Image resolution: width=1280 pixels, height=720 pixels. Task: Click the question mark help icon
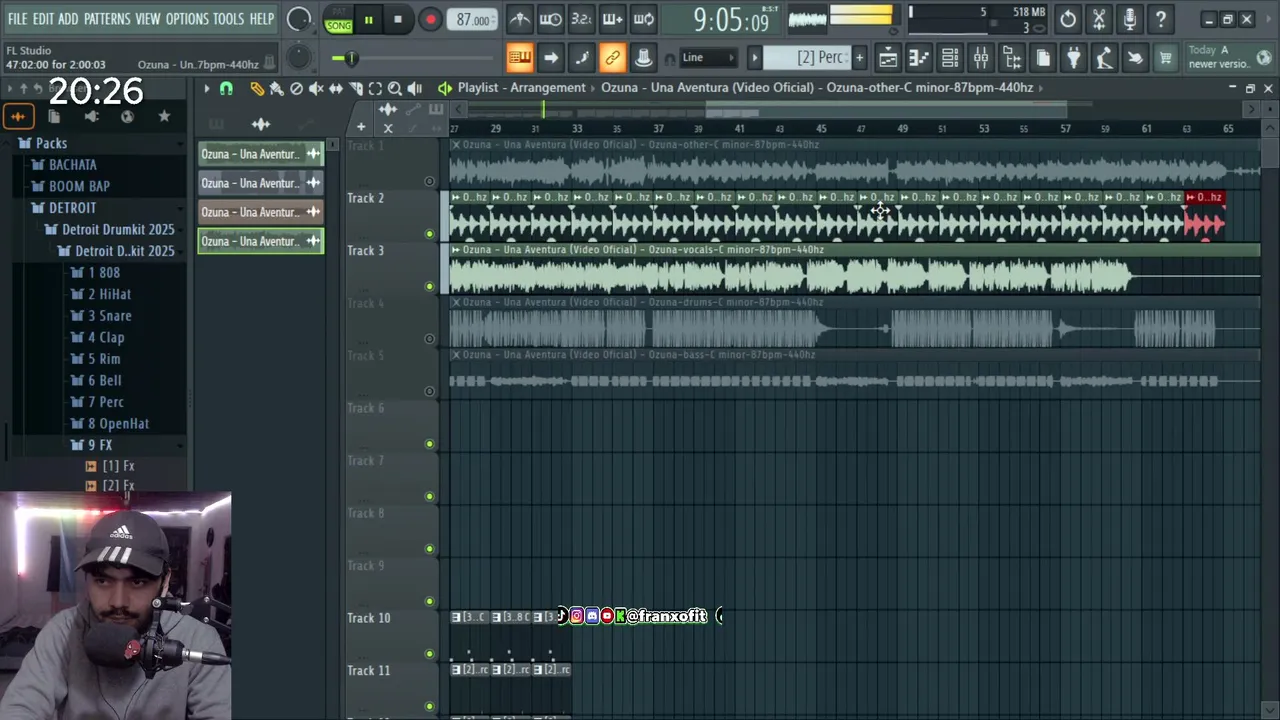click(1161, 19)
